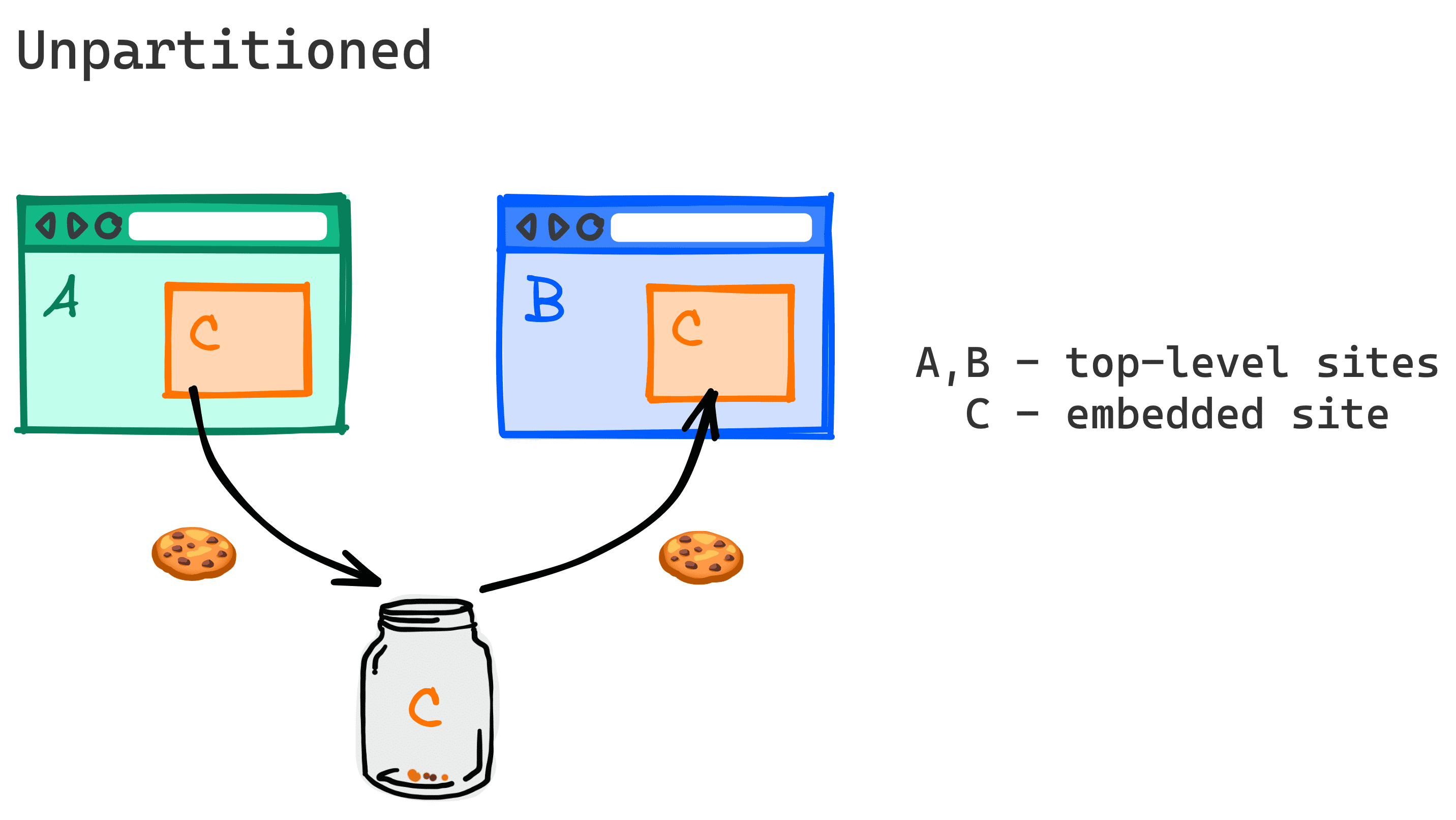1456x820 pixels.
Task: Click the cookie icon near site B
Action: click(692, 548)
